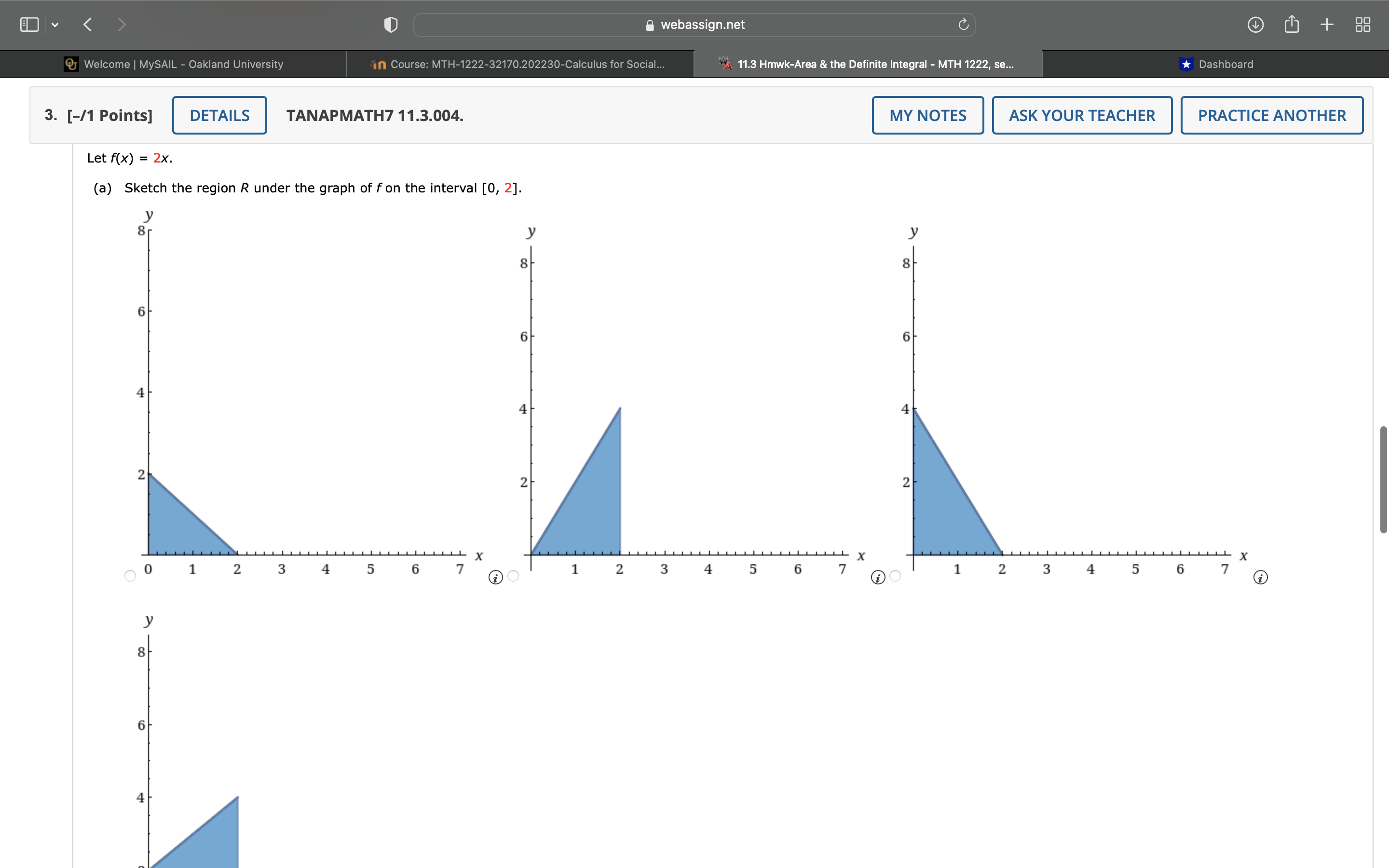Click the ASK YOUR TEACHER button
Viewport: 1389px width, 868px height.
(x=1081, y=115)
